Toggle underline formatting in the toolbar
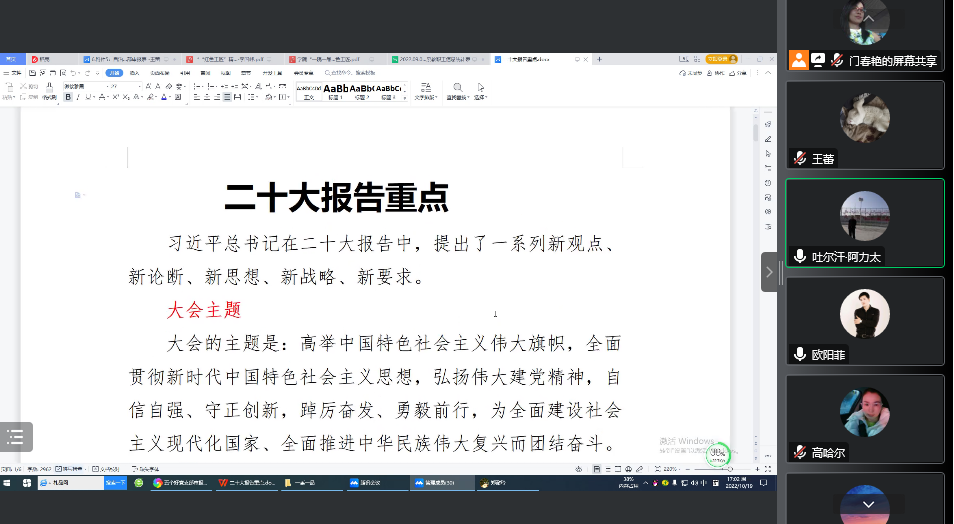954x524 pixels. pyautogui.click(x=90, y=98)
